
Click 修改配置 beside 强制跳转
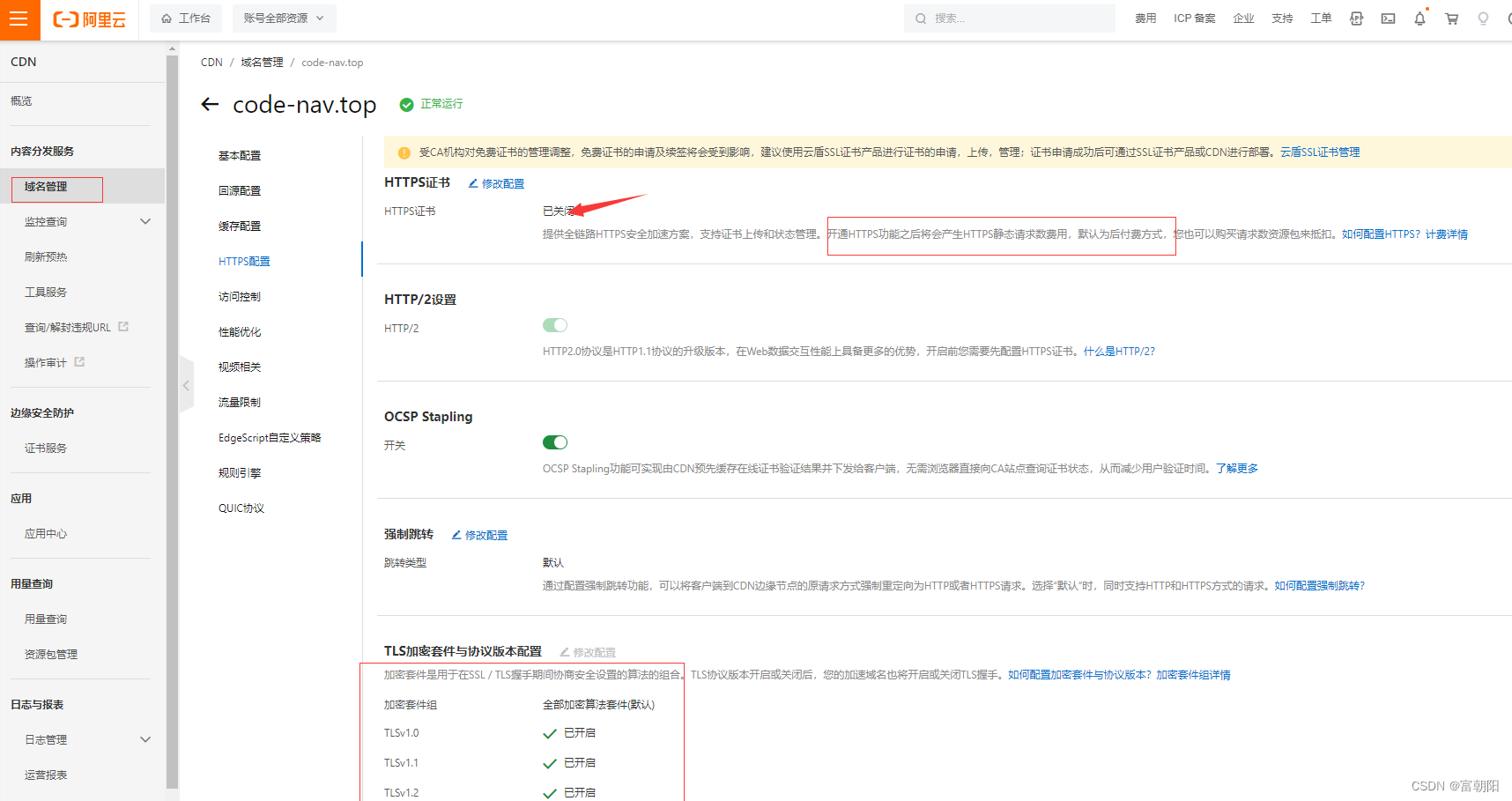pyautogui.click(x=480, y=535)
